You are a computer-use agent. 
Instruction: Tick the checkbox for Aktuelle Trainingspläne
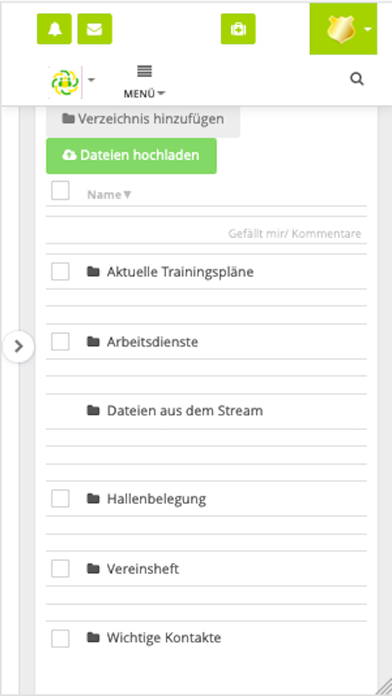pos(60,271)
